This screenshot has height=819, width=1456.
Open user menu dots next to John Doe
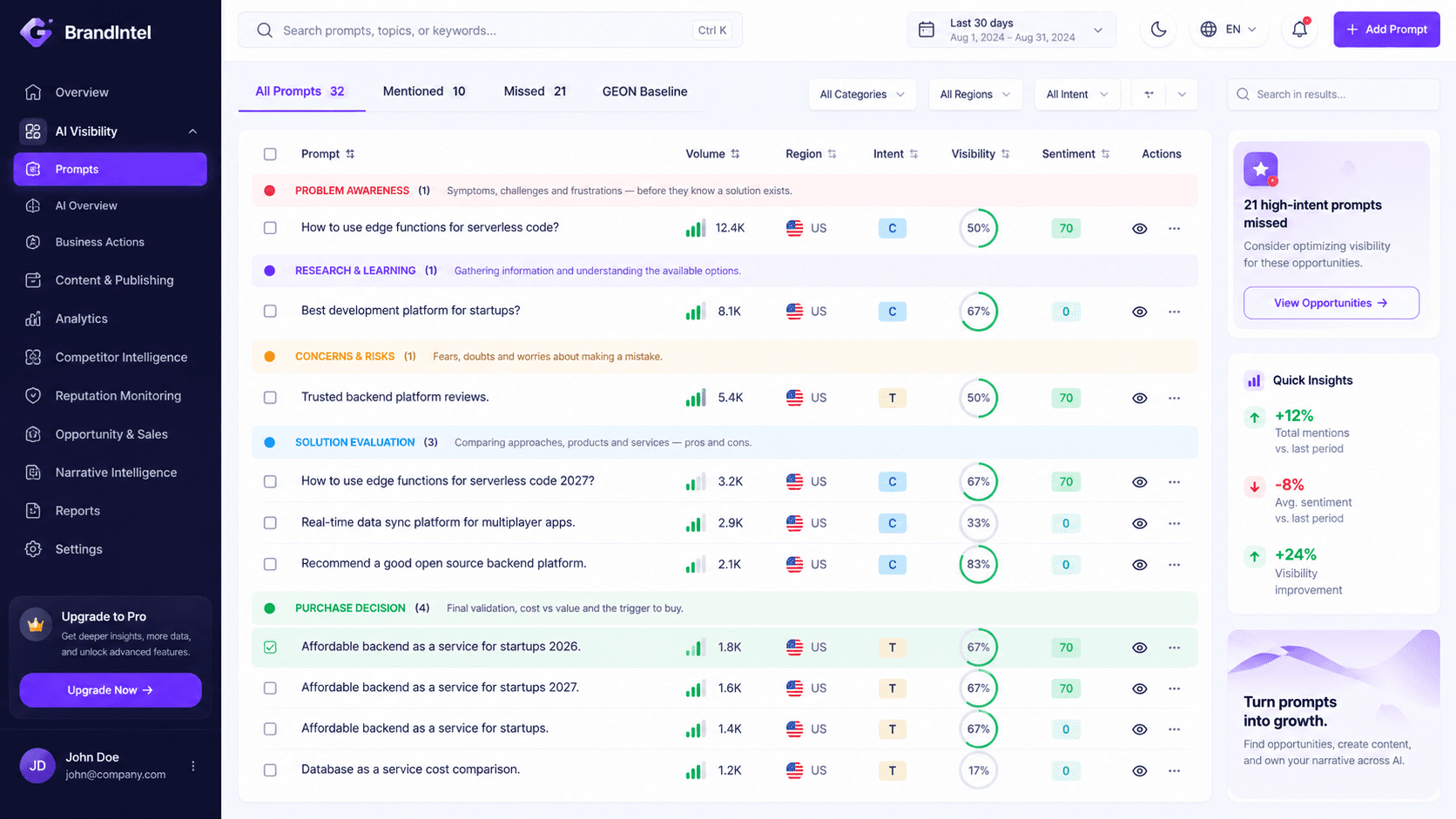click(x=193, y=766)
